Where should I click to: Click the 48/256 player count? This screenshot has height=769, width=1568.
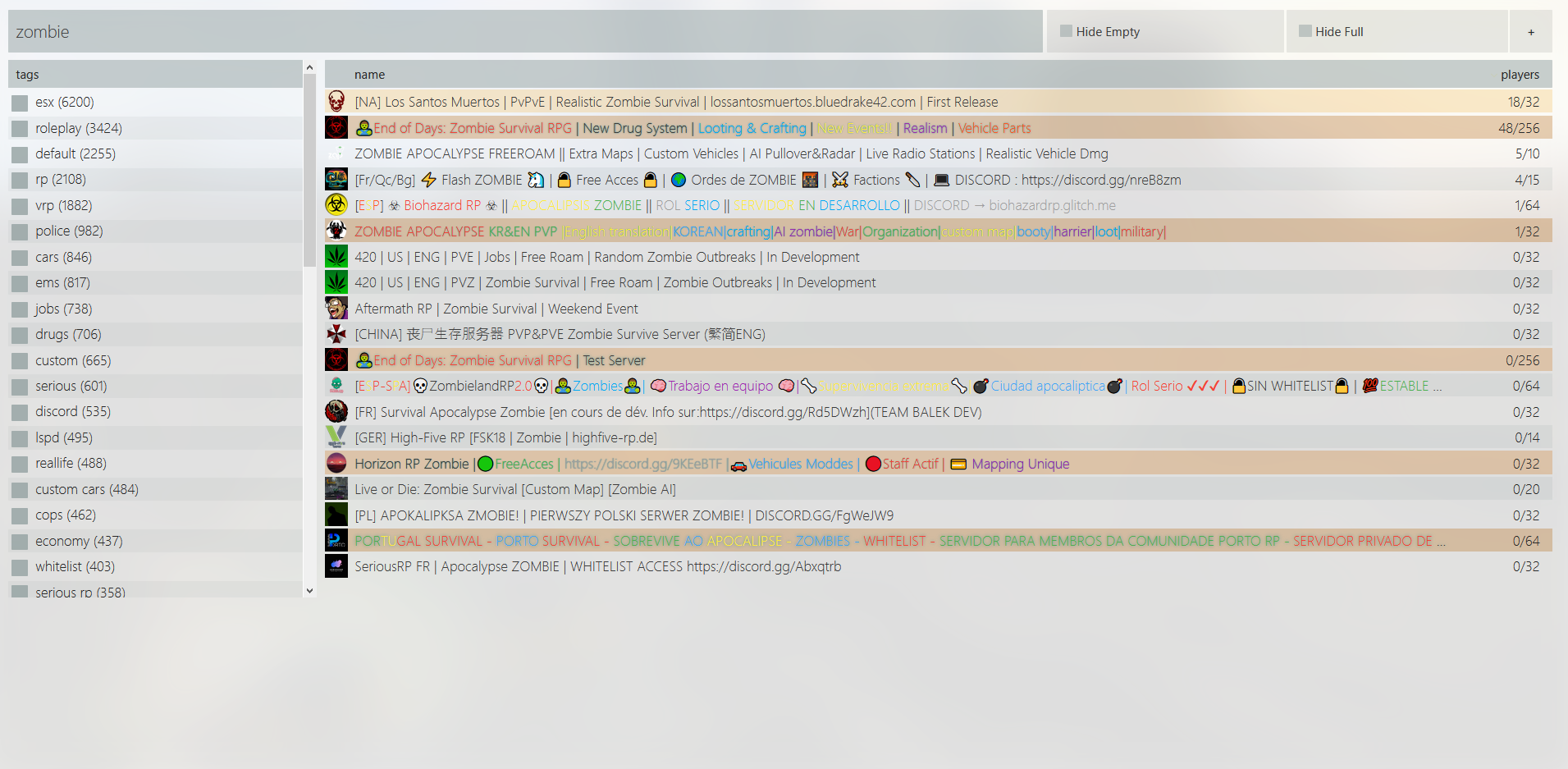click(x=1519, y=128)
